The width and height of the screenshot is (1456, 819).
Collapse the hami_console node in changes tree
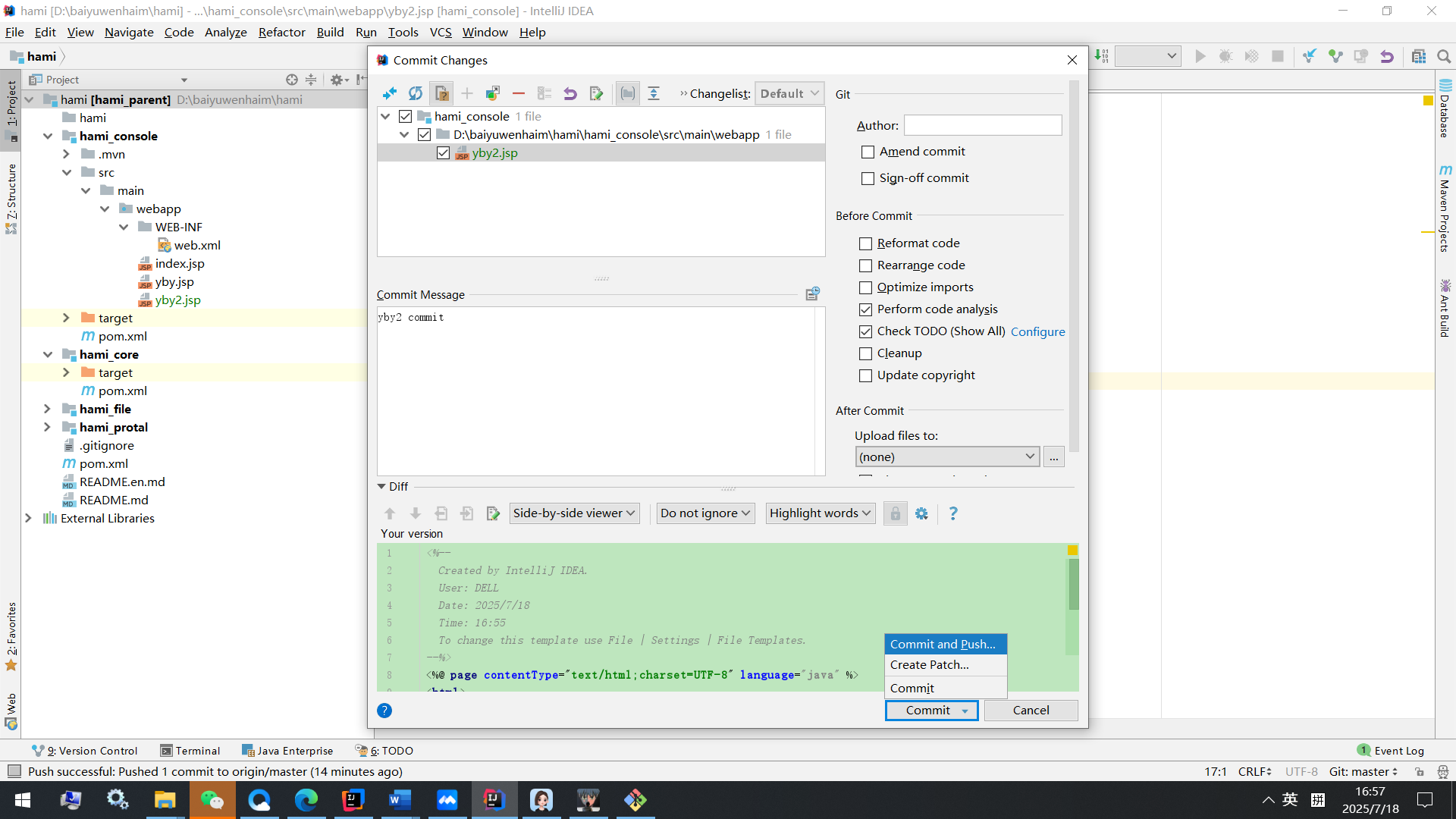click(x=385, y=116)
